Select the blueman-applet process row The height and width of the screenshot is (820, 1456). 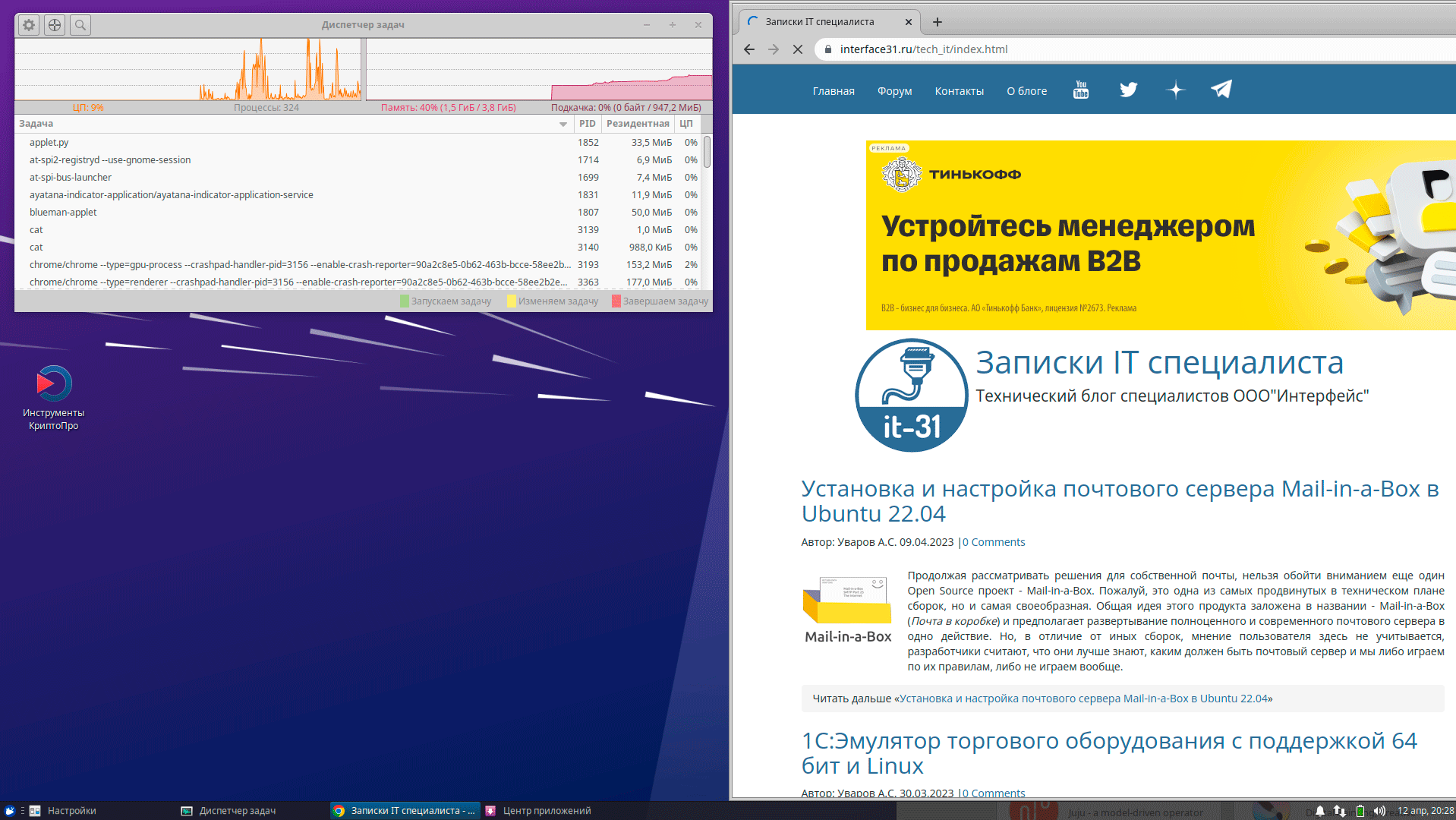point(358,213)
